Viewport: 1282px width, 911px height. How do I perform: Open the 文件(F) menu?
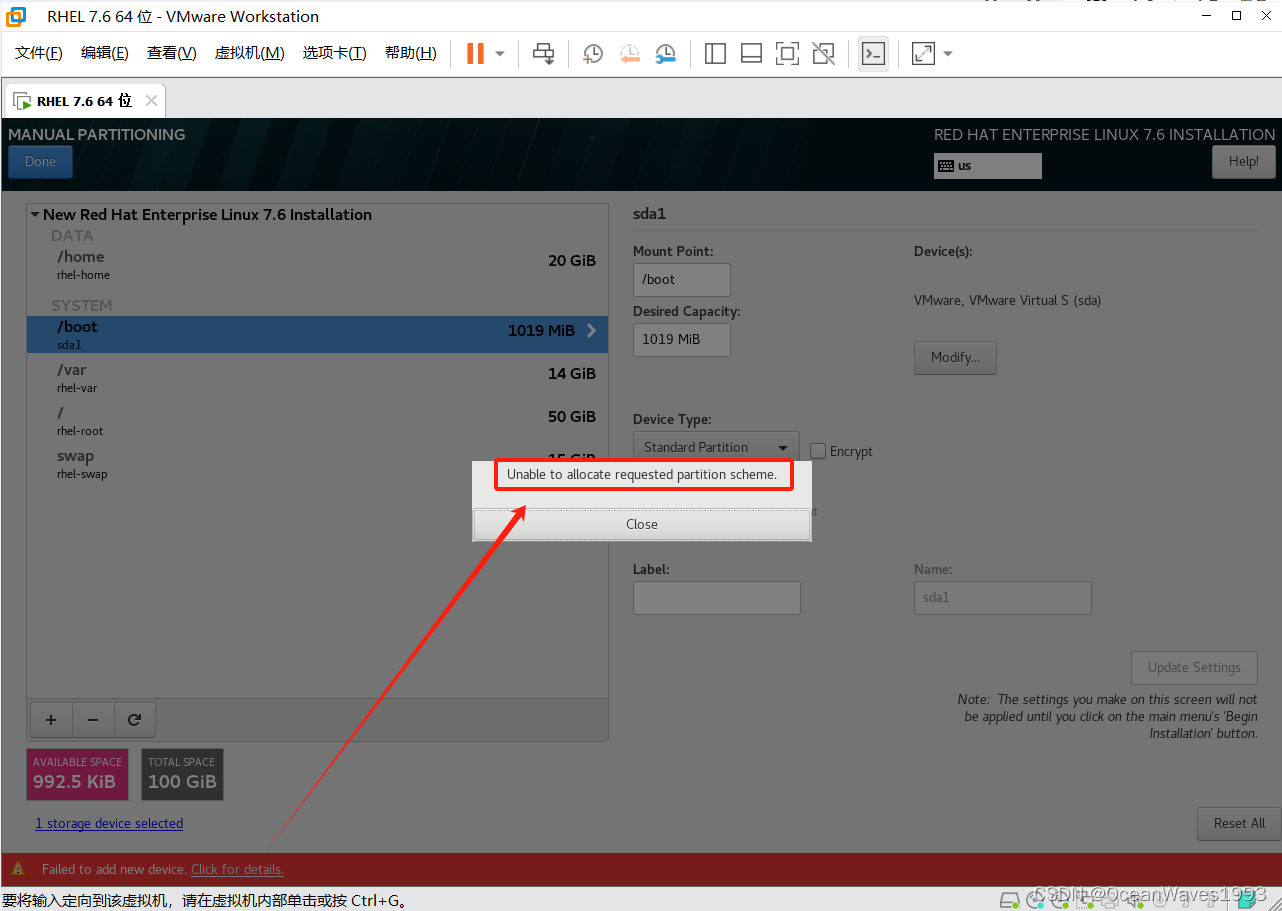tap(39, 53)
